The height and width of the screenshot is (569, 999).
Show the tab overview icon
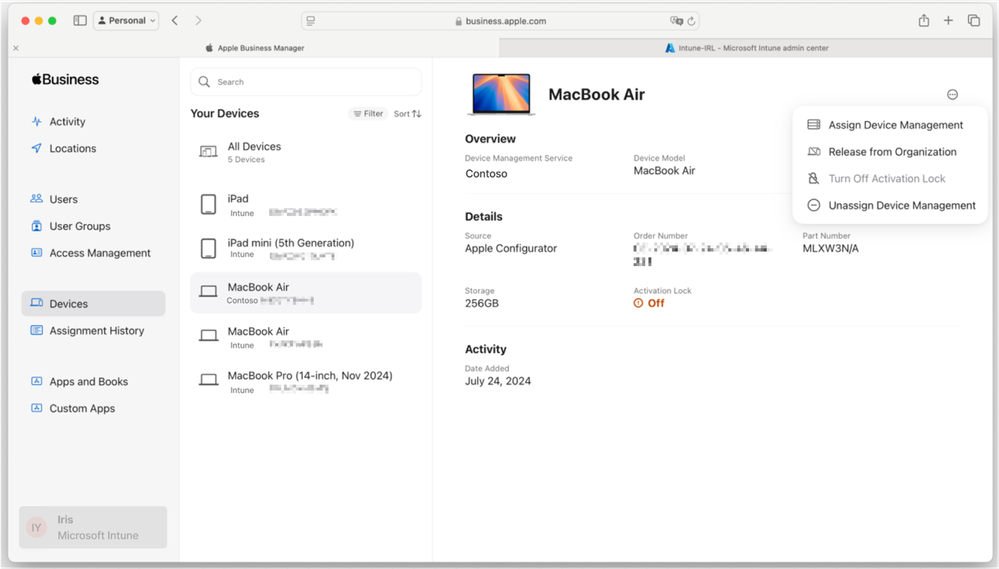[x=974, y=20]
